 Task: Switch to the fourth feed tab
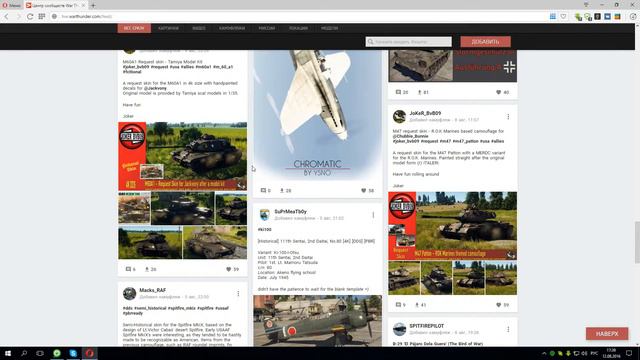tap(232, 28)
